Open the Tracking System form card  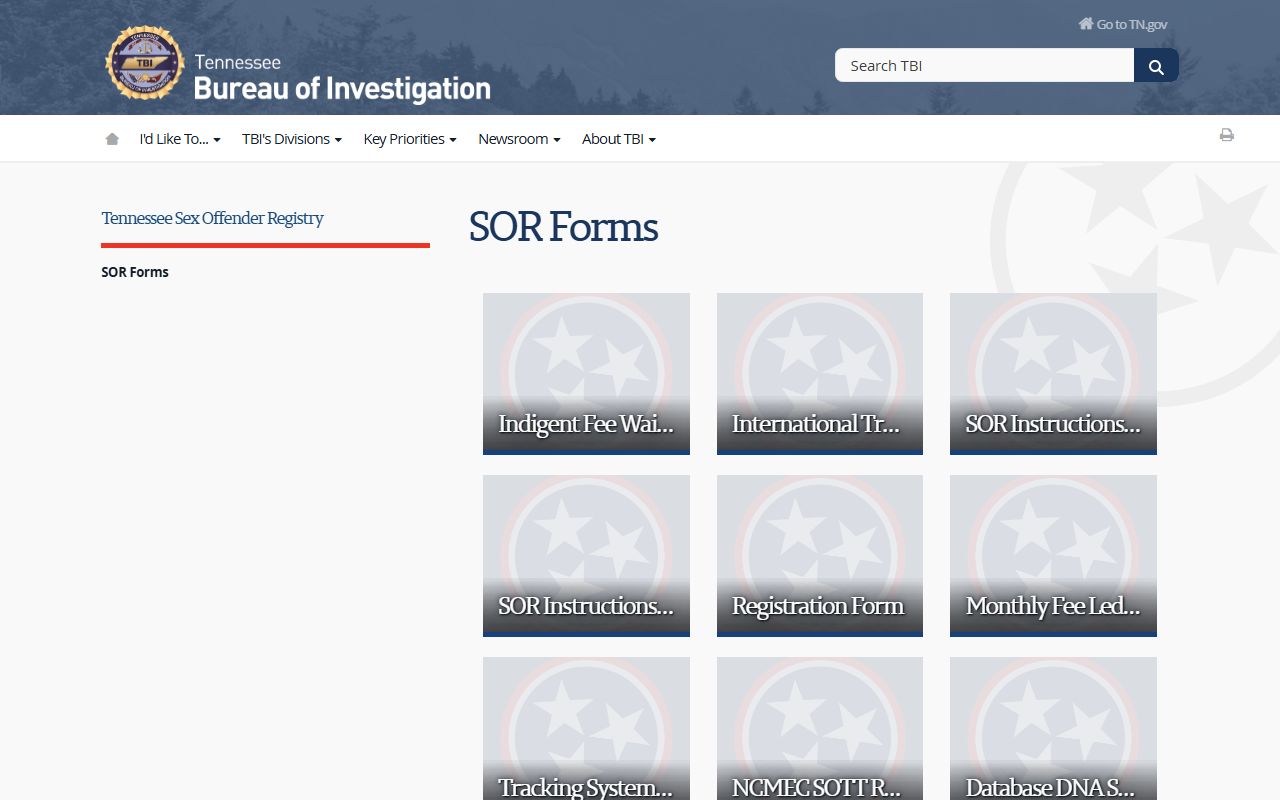click(586, 728)
